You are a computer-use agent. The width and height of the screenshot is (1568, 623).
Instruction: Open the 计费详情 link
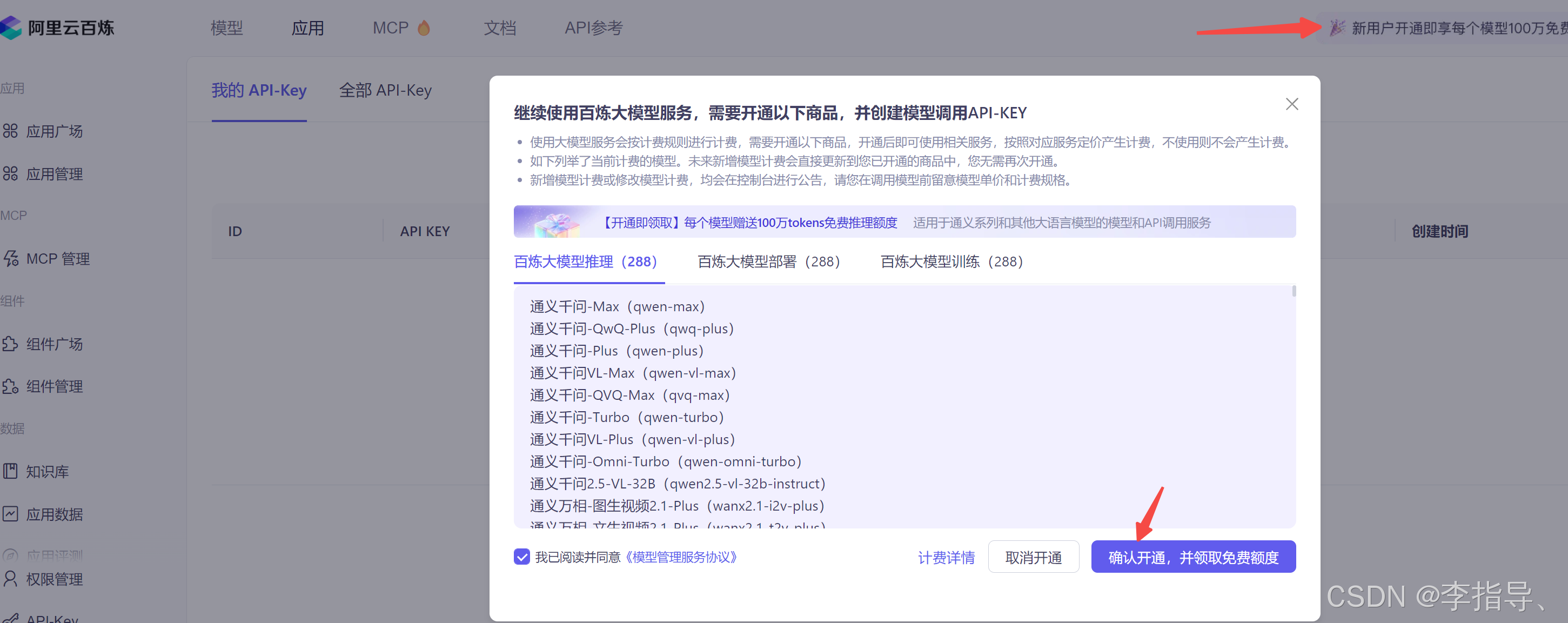pos(946,557)
